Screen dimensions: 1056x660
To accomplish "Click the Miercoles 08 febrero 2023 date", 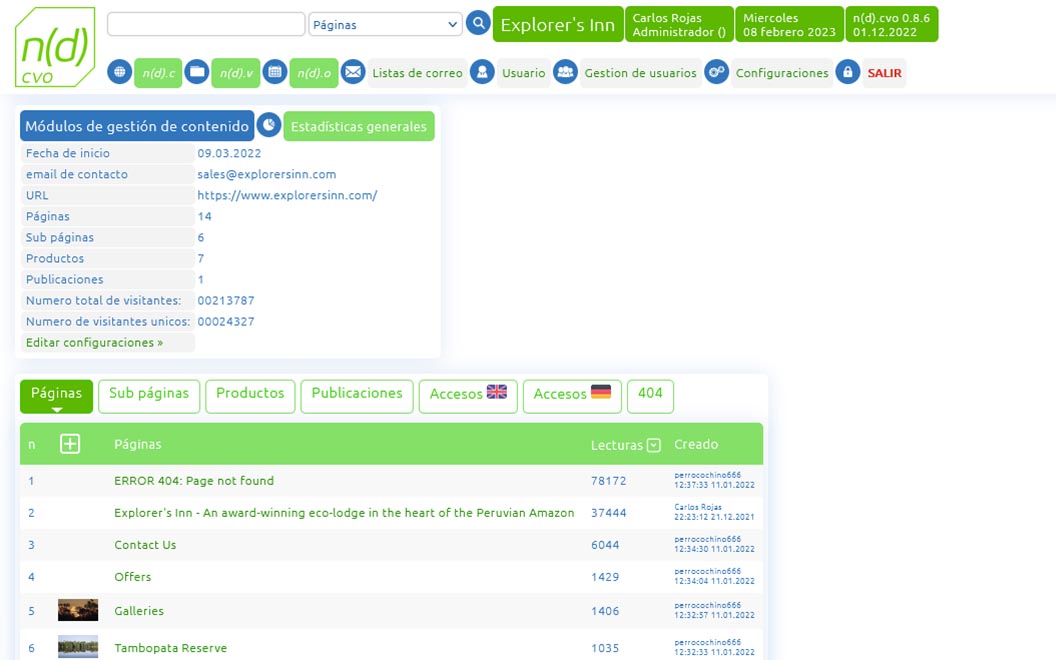I will coord(789,24).
